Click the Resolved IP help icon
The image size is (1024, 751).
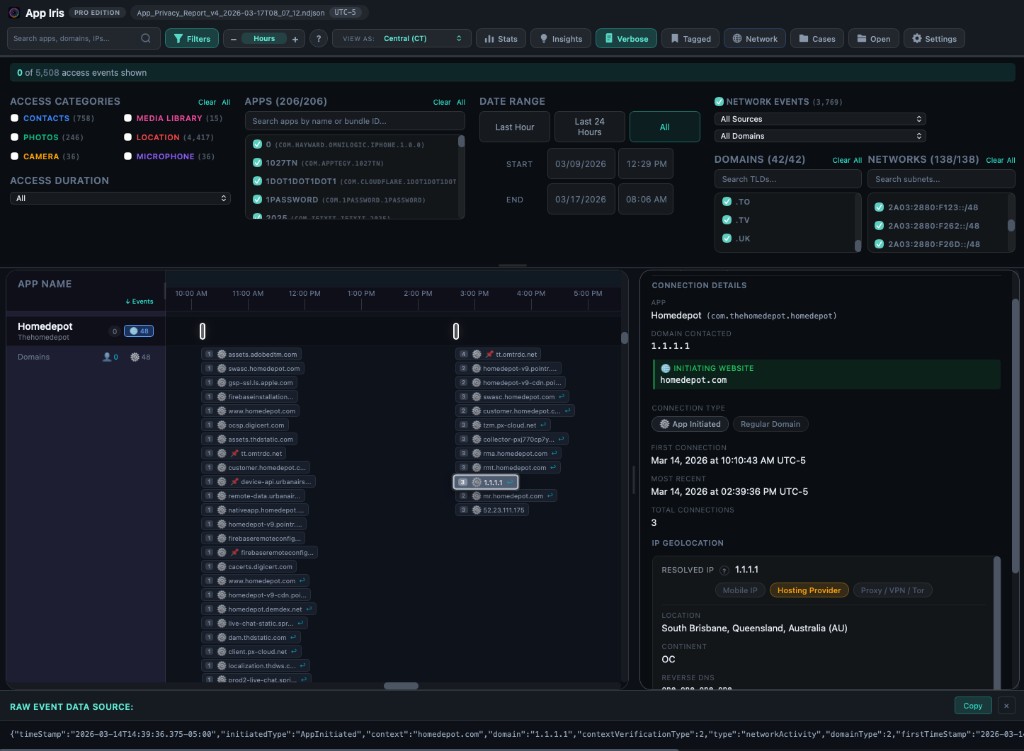[x=724, y=570]
